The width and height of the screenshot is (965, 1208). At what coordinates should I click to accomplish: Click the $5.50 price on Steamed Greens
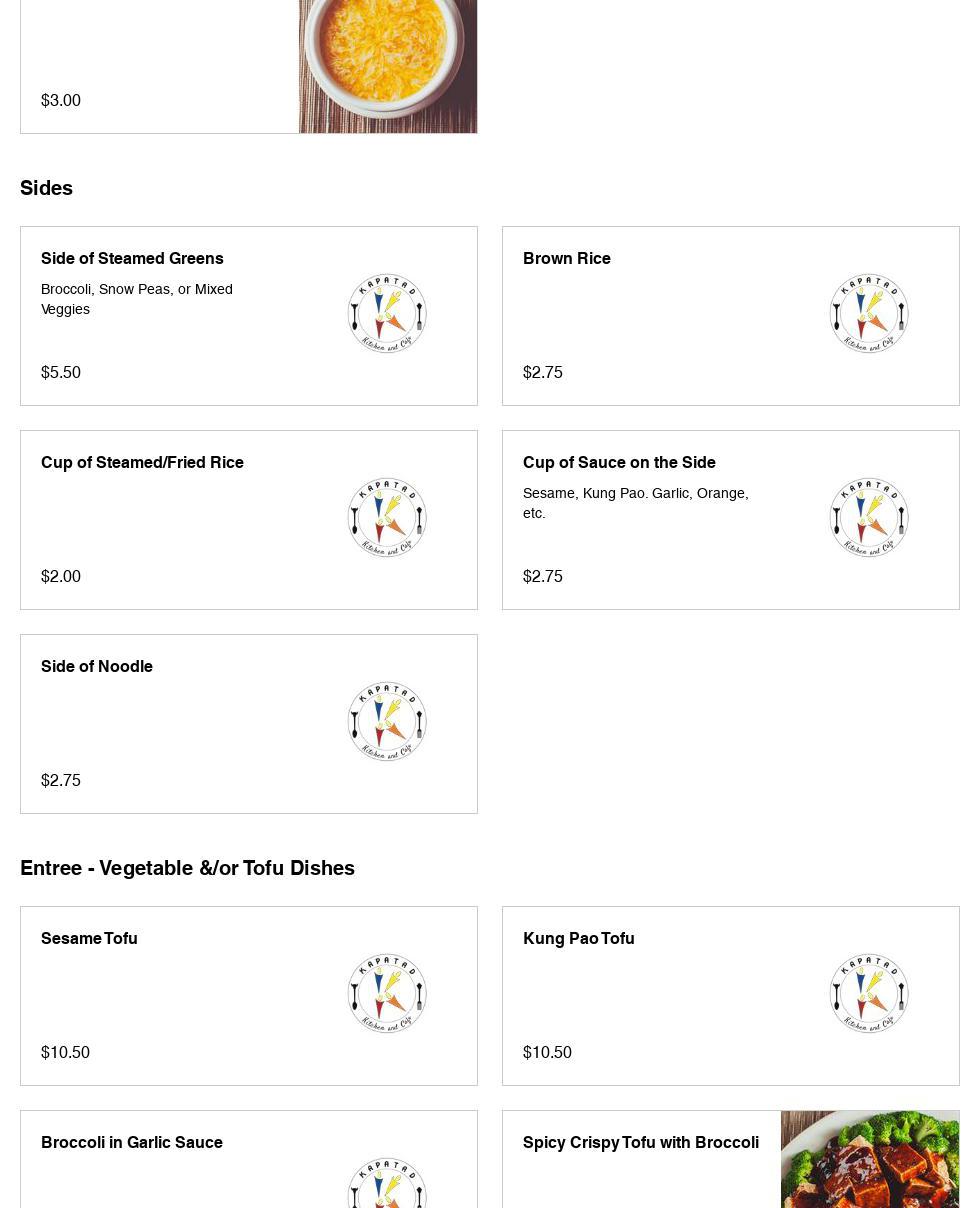click(61, 372)
